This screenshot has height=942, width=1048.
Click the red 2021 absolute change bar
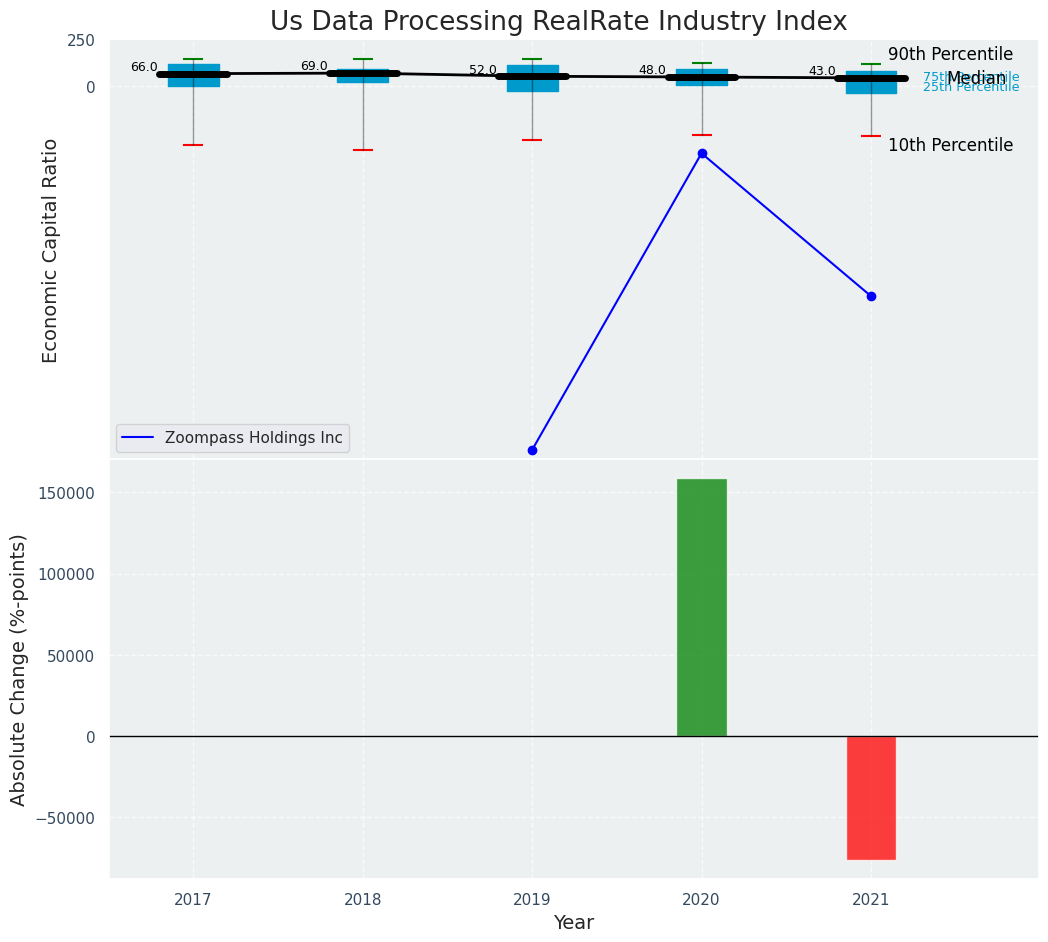pyautogui.click(x=871, y=797)
